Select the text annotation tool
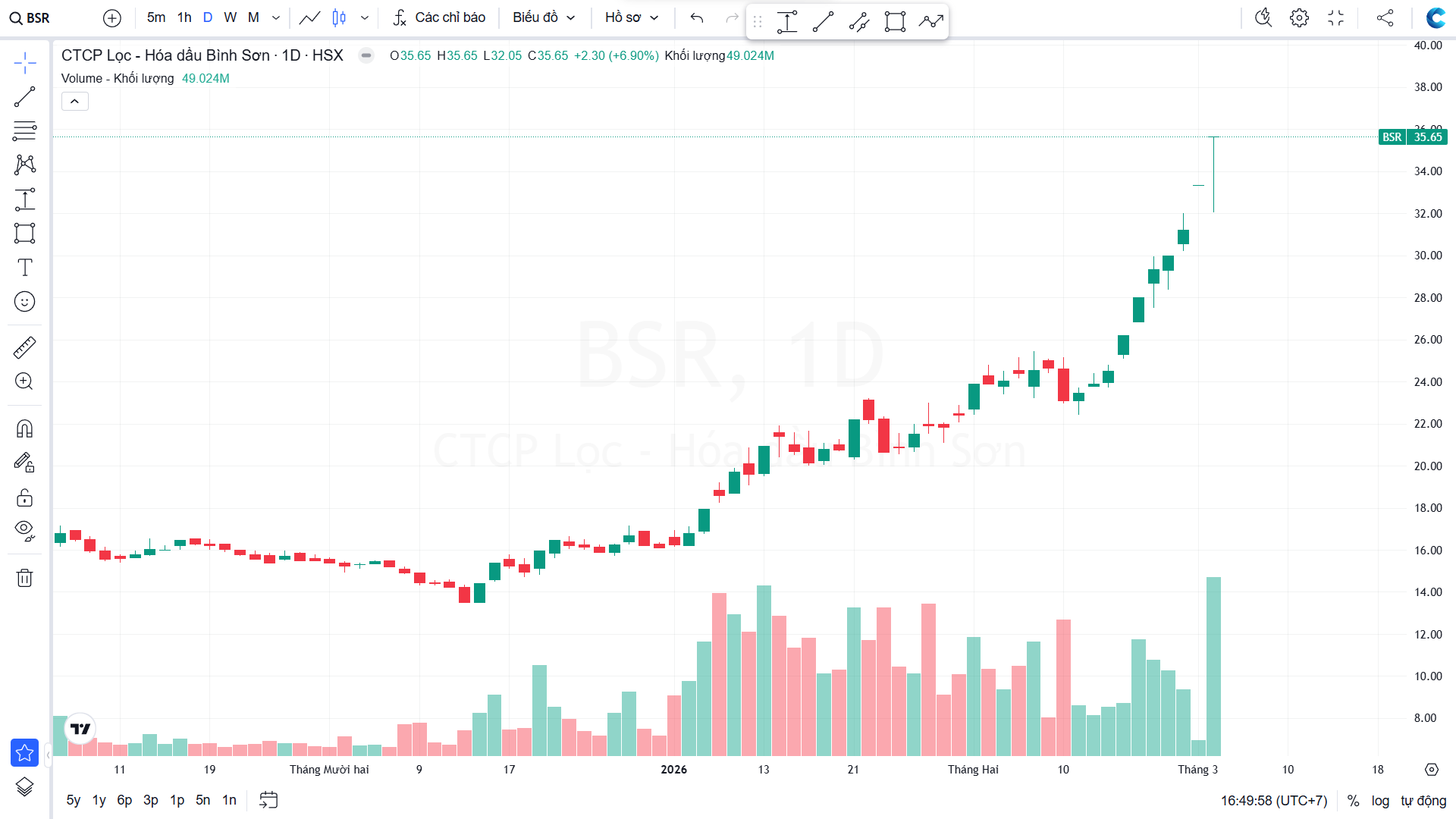Screen dimensions: 1456x819 point(24,267)
